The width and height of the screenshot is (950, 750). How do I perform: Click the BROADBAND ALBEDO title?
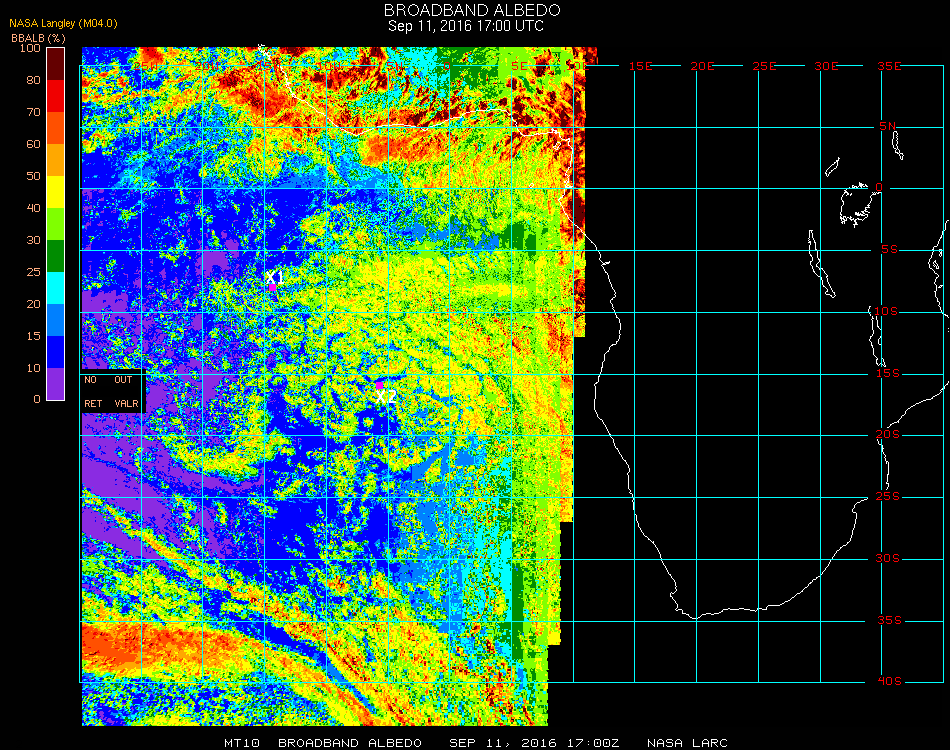click(472, 10)
